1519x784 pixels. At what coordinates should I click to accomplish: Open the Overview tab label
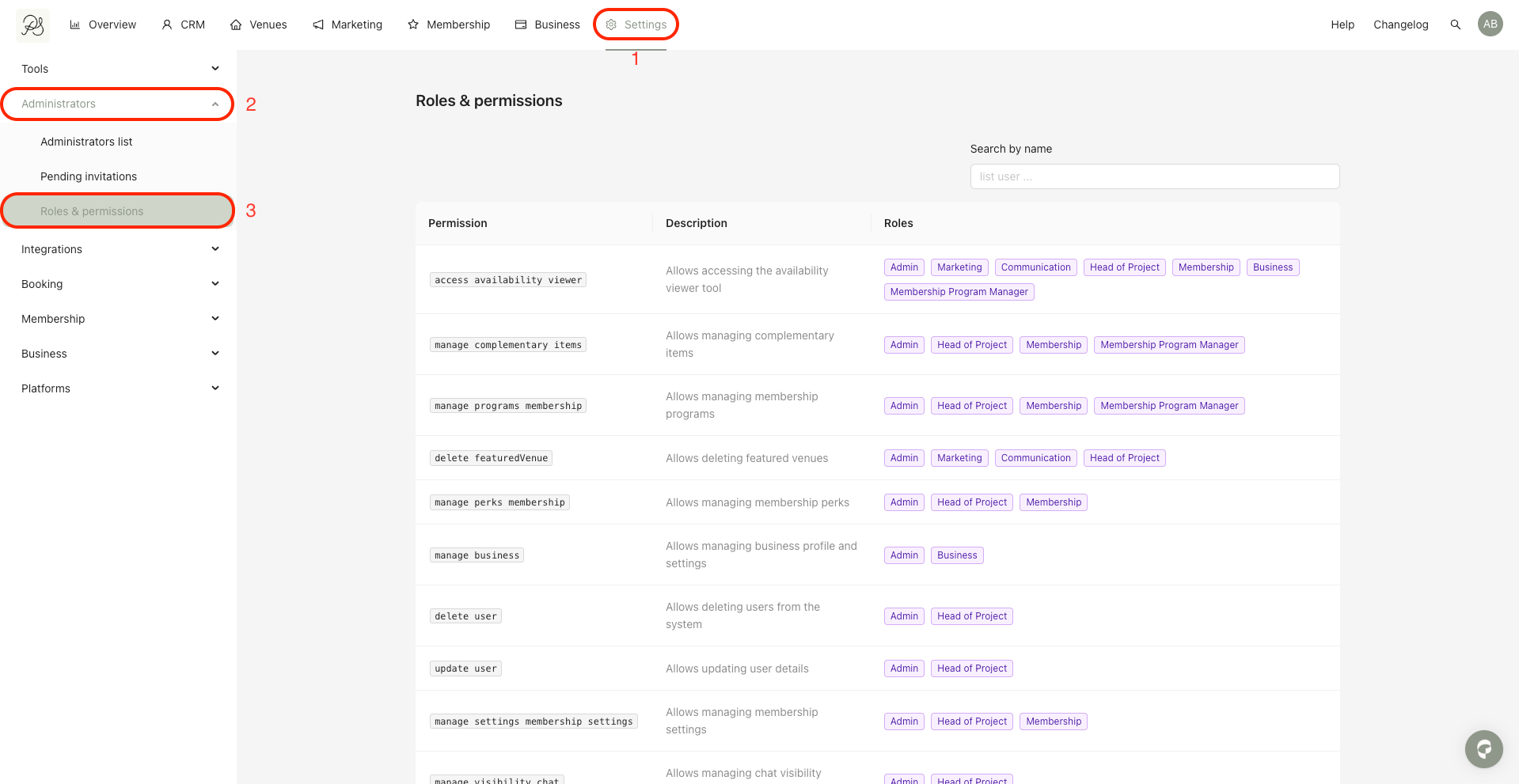pos(112,25)
